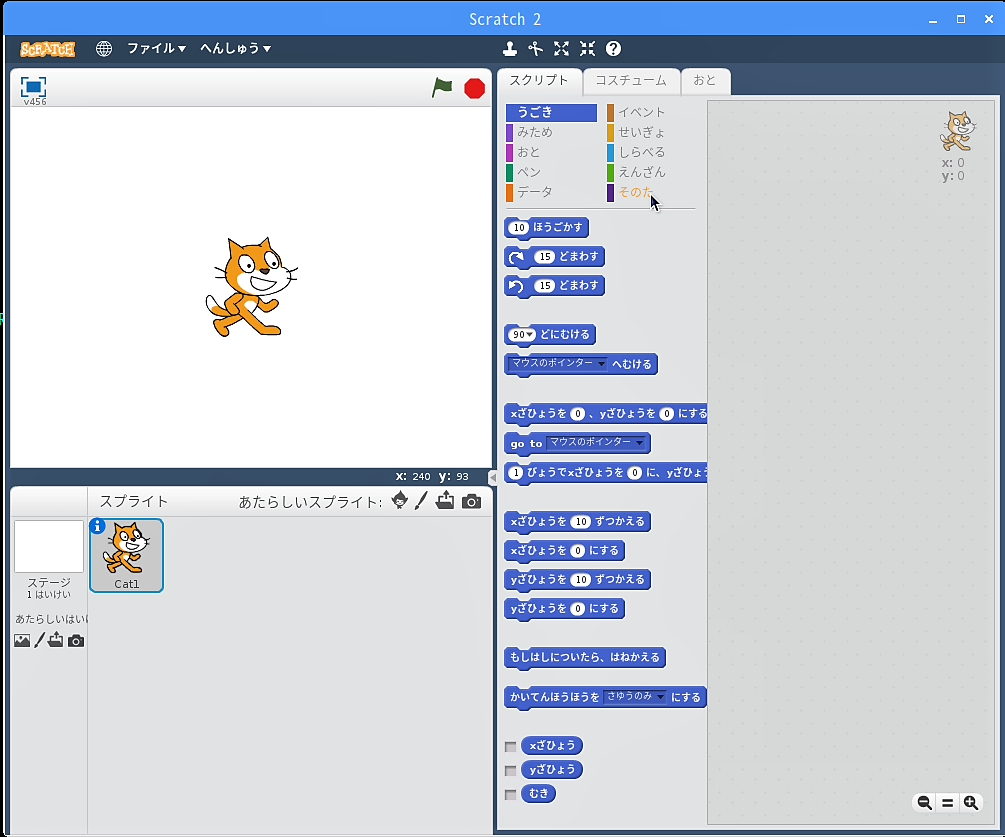Choose new sprite from library
1005x837 pixels.
tap(399, 501)
